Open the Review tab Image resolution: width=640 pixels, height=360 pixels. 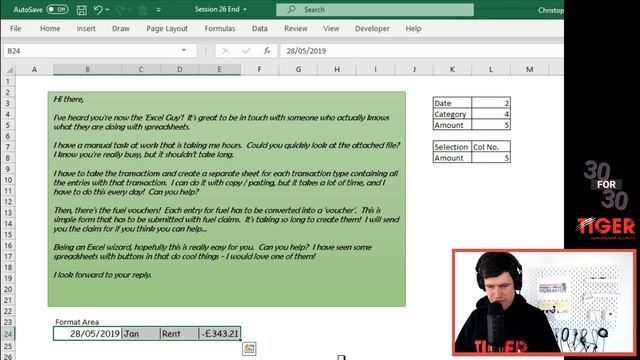pyautogui.click(x=296, y=29)
